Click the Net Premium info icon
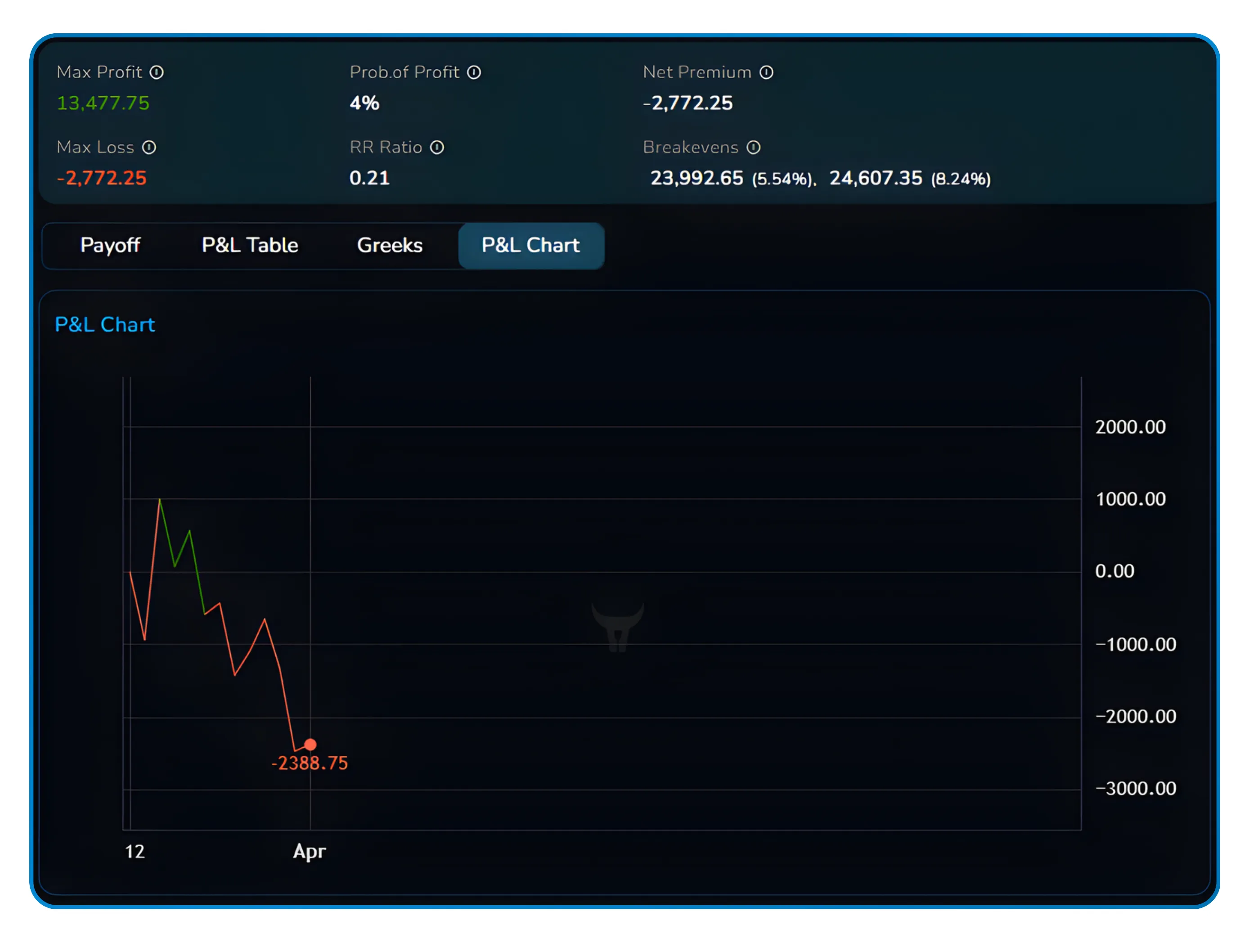The width and height of the screenshot is (1249, 952). pyautogui.click(x=766, y=72)
